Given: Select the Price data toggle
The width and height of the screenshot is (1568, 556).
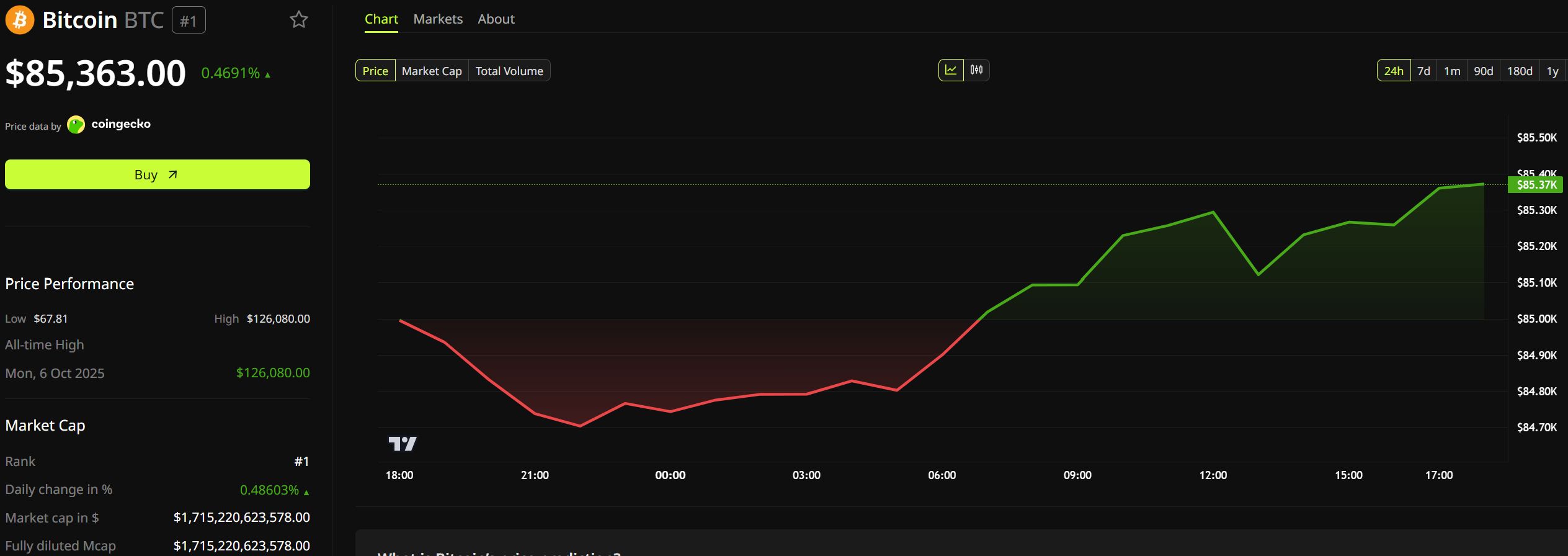Looking at the screenshot, I should 375,71.
